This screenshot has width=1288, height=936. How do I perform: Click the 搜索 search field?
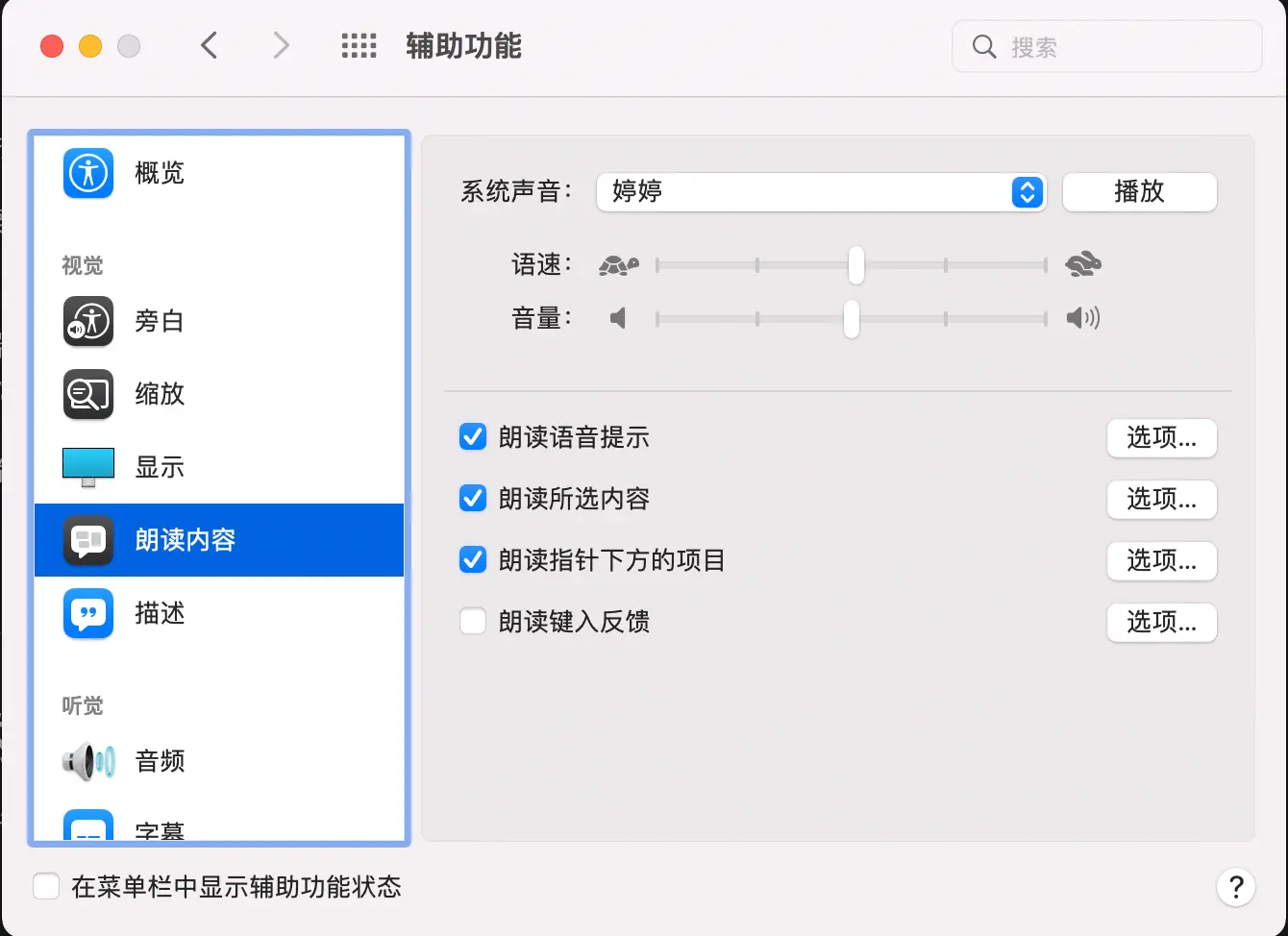(x=1105, y=46)
